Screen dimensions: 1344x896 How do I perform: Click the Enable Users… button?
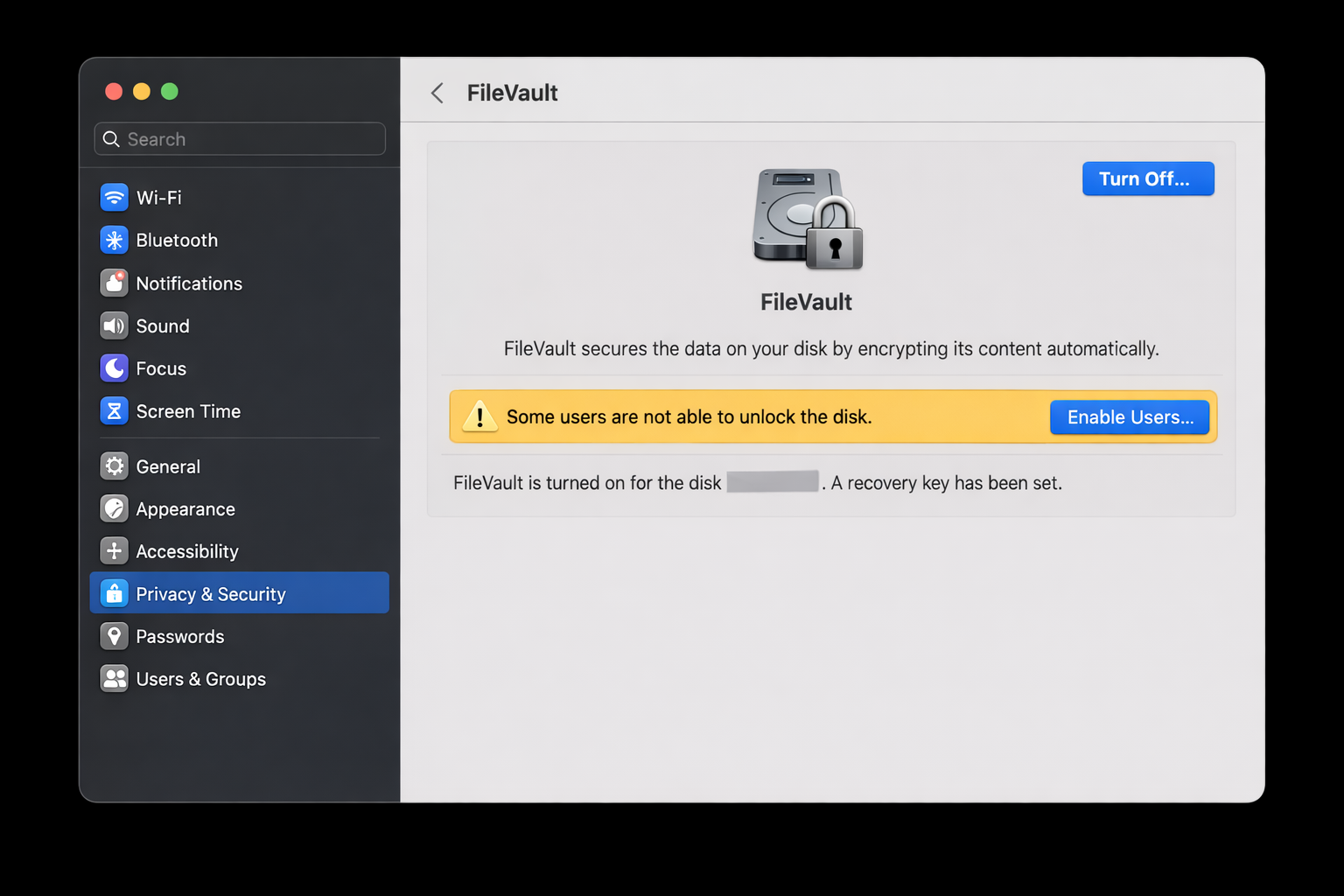pyautogui.click(x=1130, y=417)
